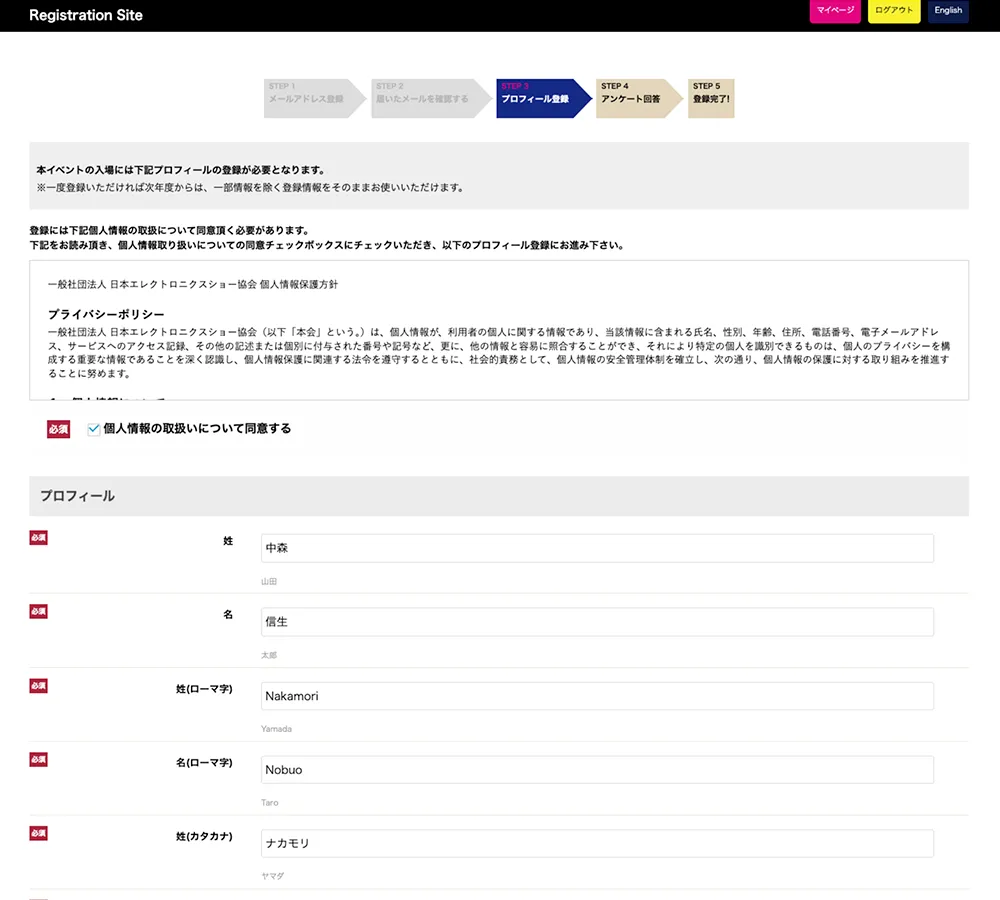
Task: Uncheck 個人情報の取扱いについて同意する checkbox
Action: (x=94, y=429)
